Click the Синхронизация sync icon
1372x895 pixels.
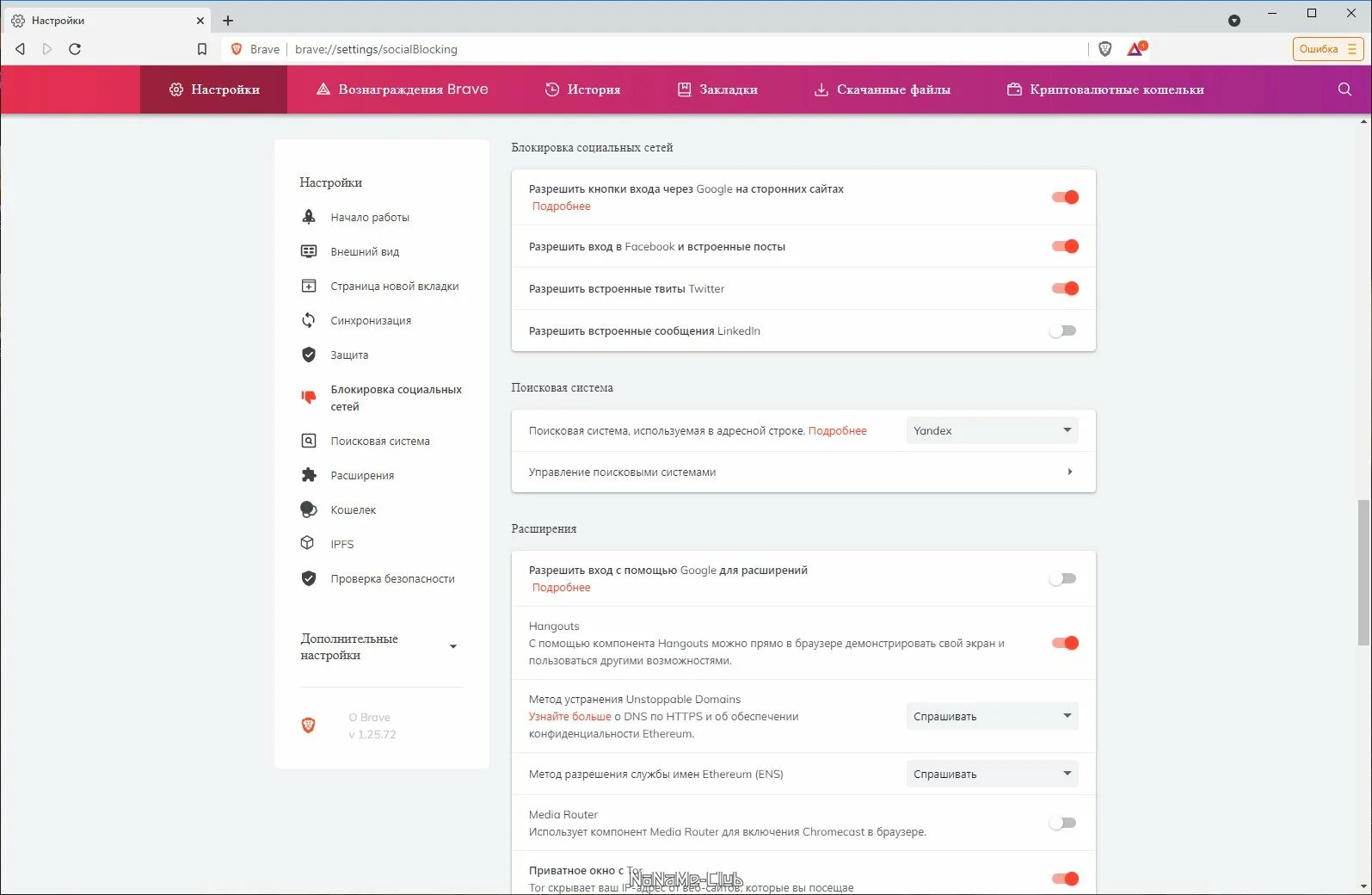click(309, 320)
